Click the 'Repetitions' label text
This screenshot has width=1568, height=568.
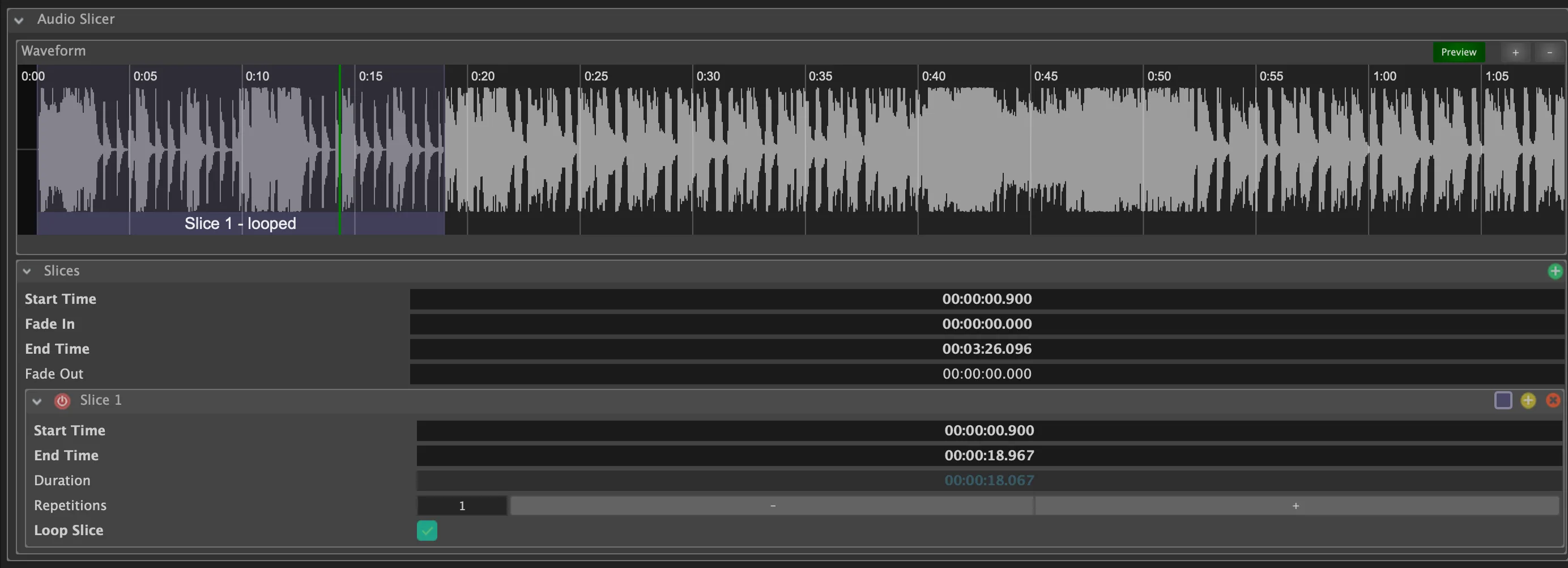70,506
